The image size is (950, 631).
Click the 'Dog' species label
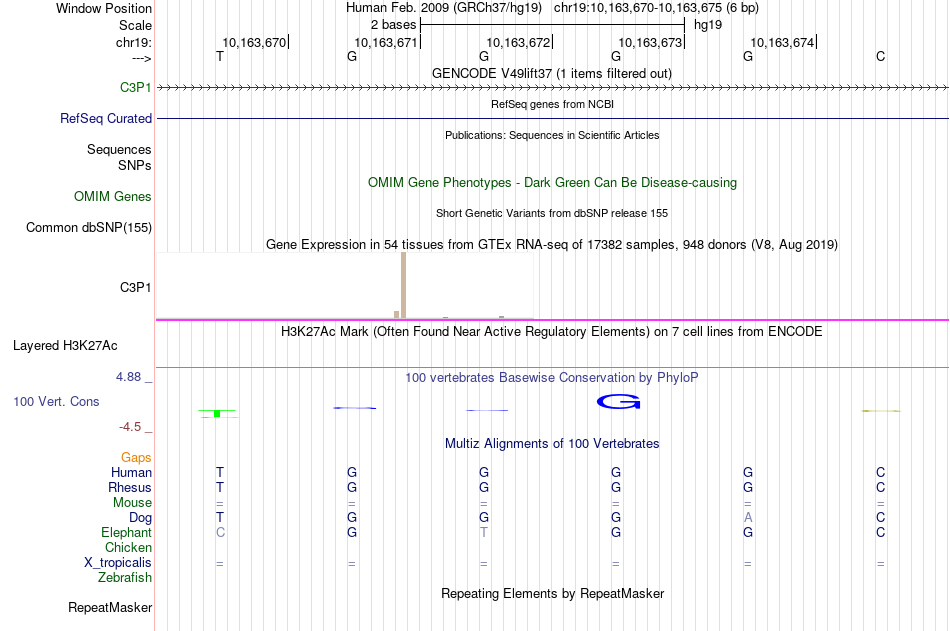click(x=141, y=518)
